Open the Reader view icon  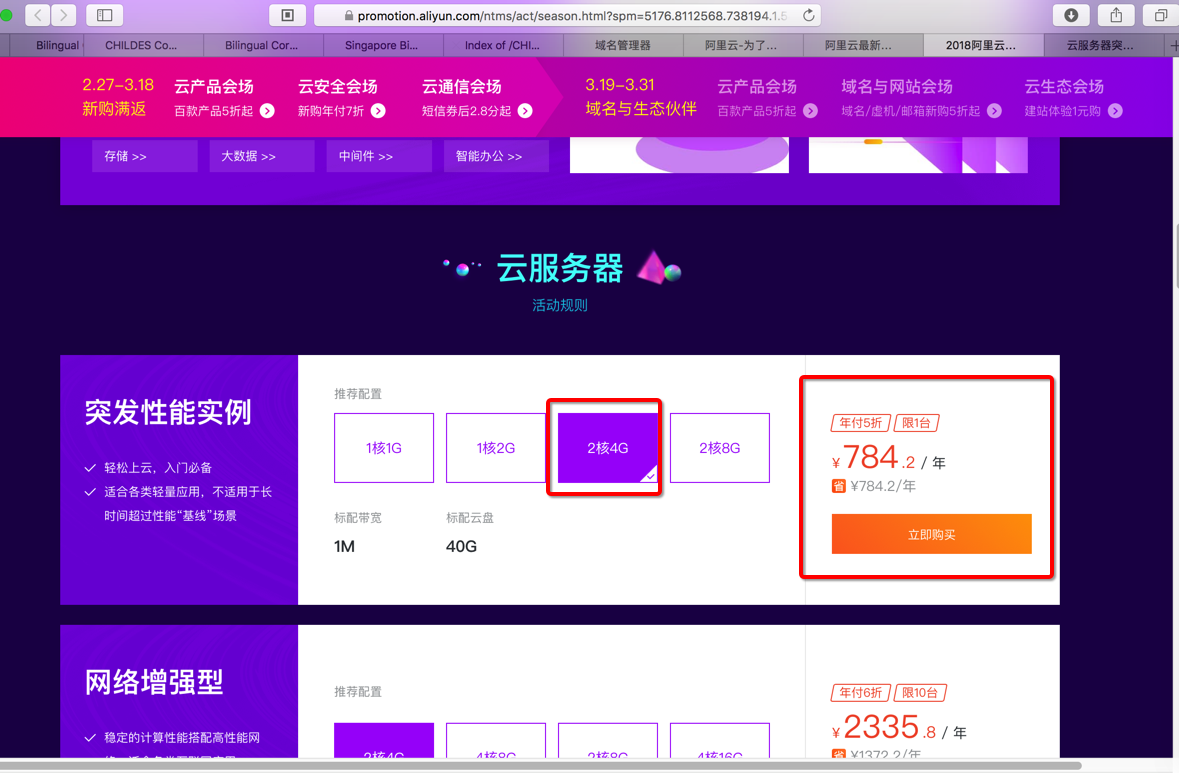coord(287,15)
